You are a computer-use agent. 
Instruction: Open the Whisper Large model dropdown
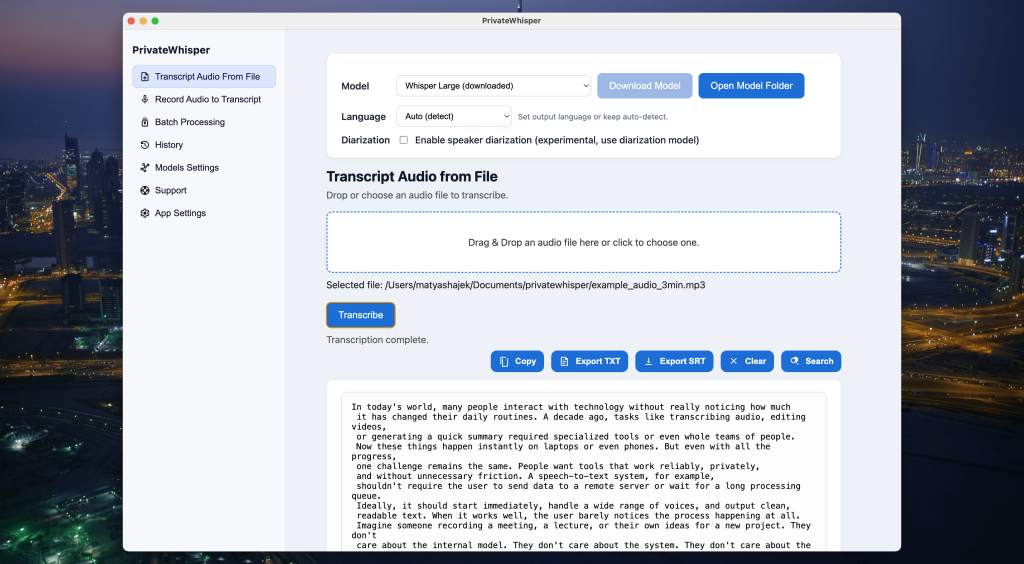[x=493, y=86]
